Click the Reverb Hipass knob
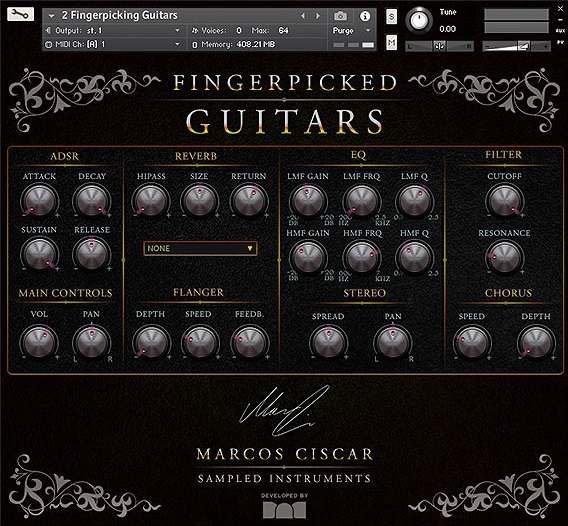This screenshot has width=568, height=526. point(151,201)
